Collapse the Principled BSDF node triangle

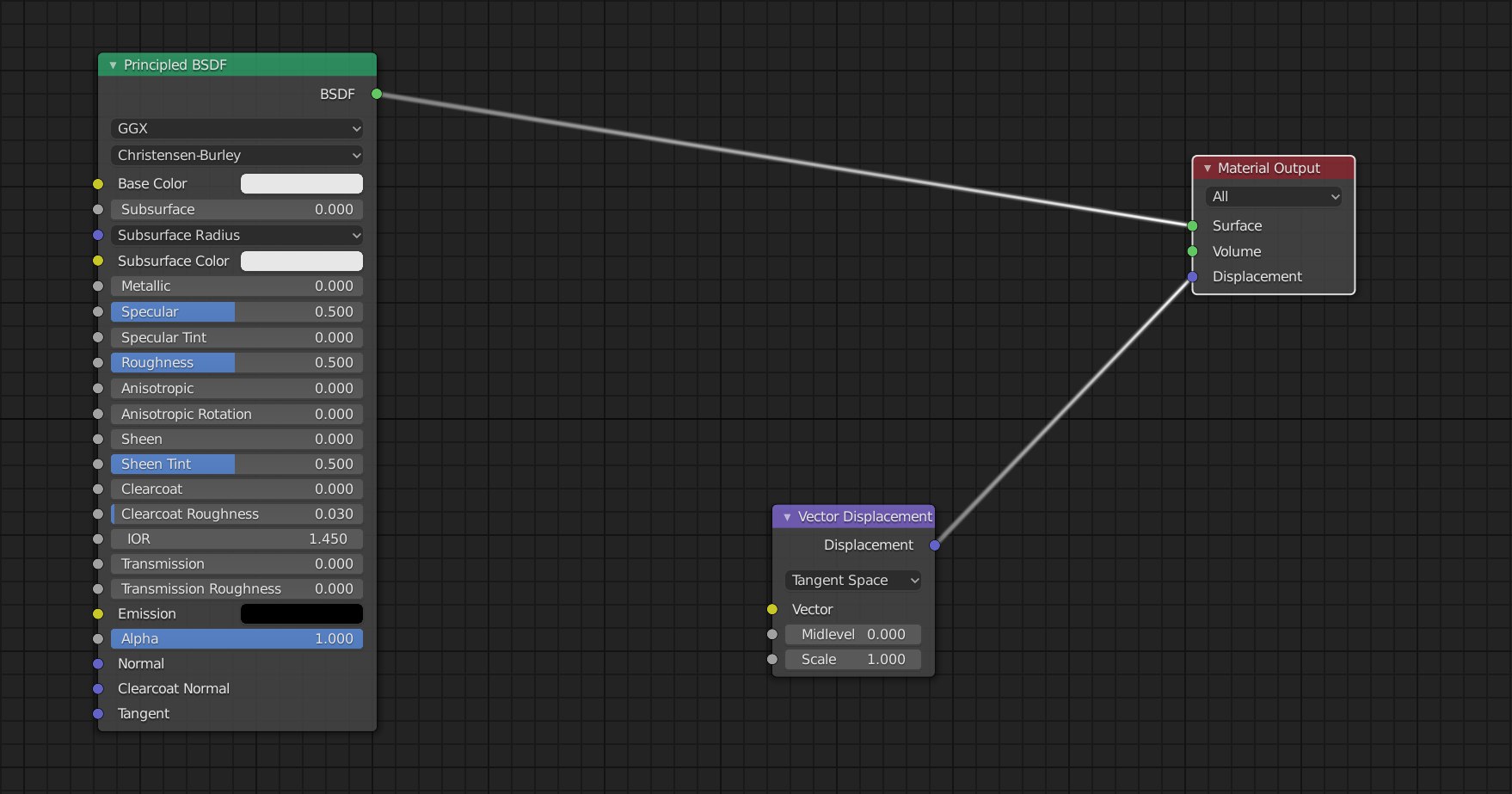tap(113, 65)
